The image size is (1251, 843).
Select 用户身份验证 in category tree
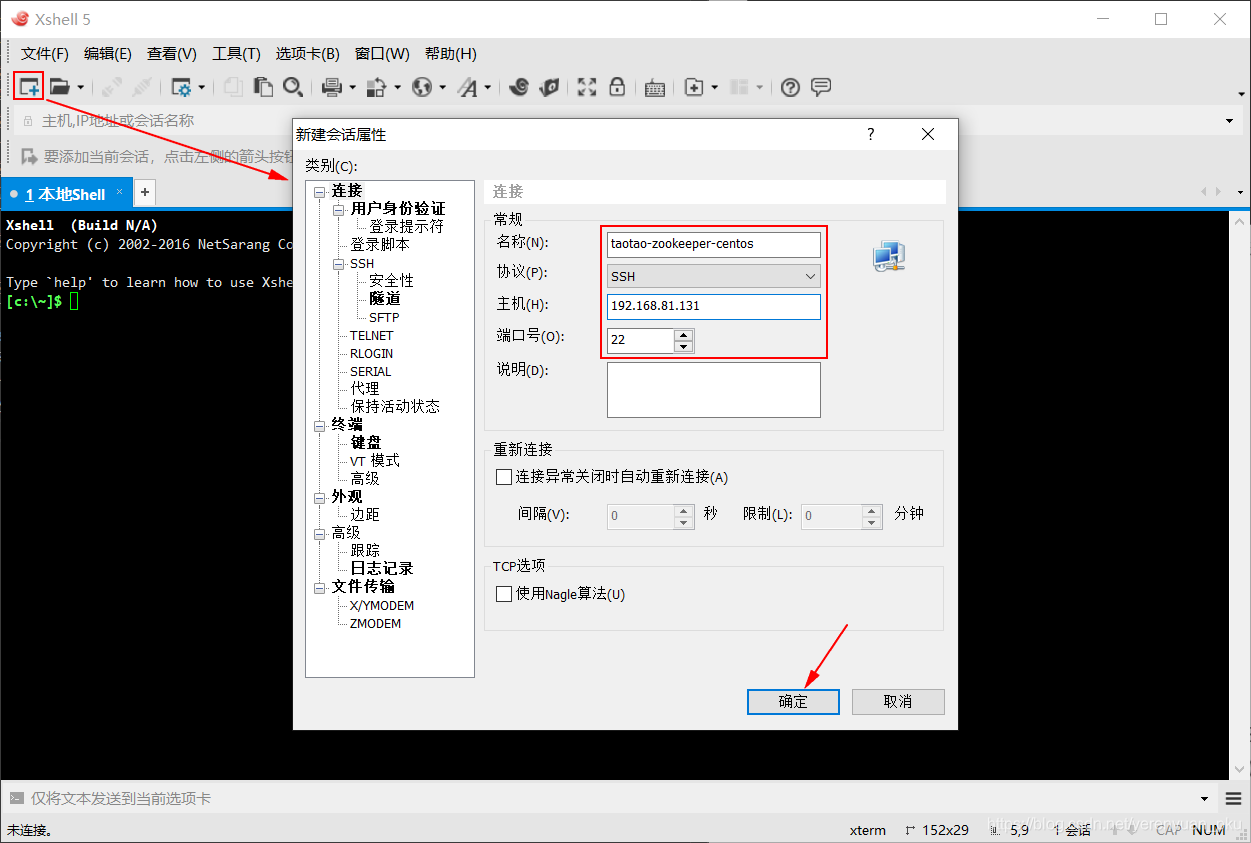pyautogui.click(x=398, y=209)
